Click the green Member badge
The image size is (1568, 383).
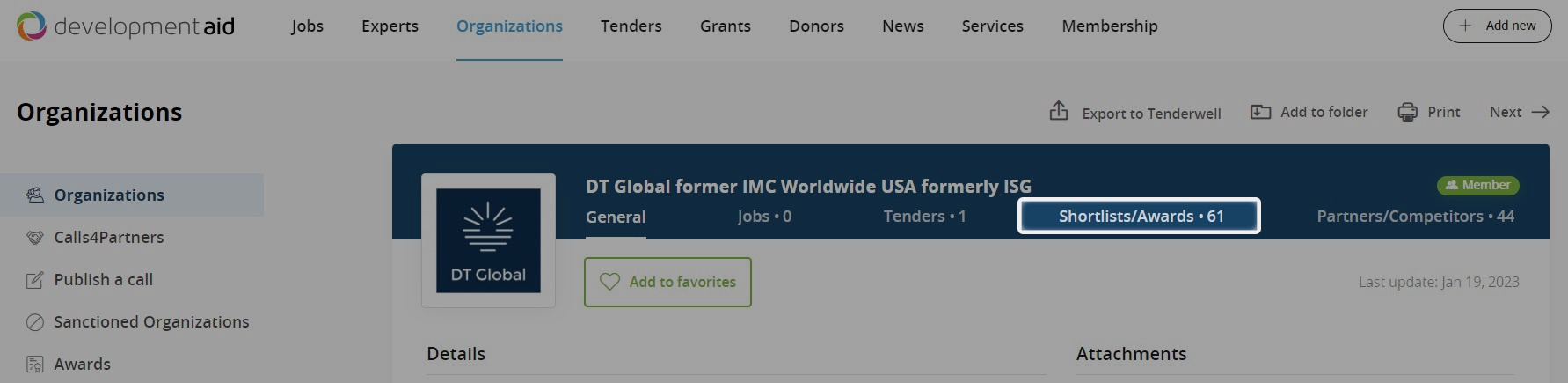coord(1477,185)
